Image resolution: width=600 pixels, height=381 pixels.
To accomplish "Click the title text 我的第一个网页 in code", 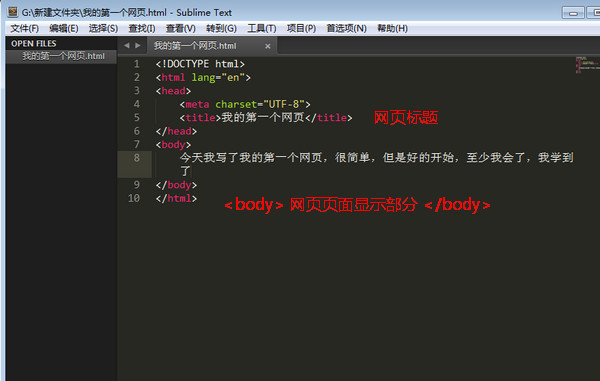I will [x=263, y=117].
